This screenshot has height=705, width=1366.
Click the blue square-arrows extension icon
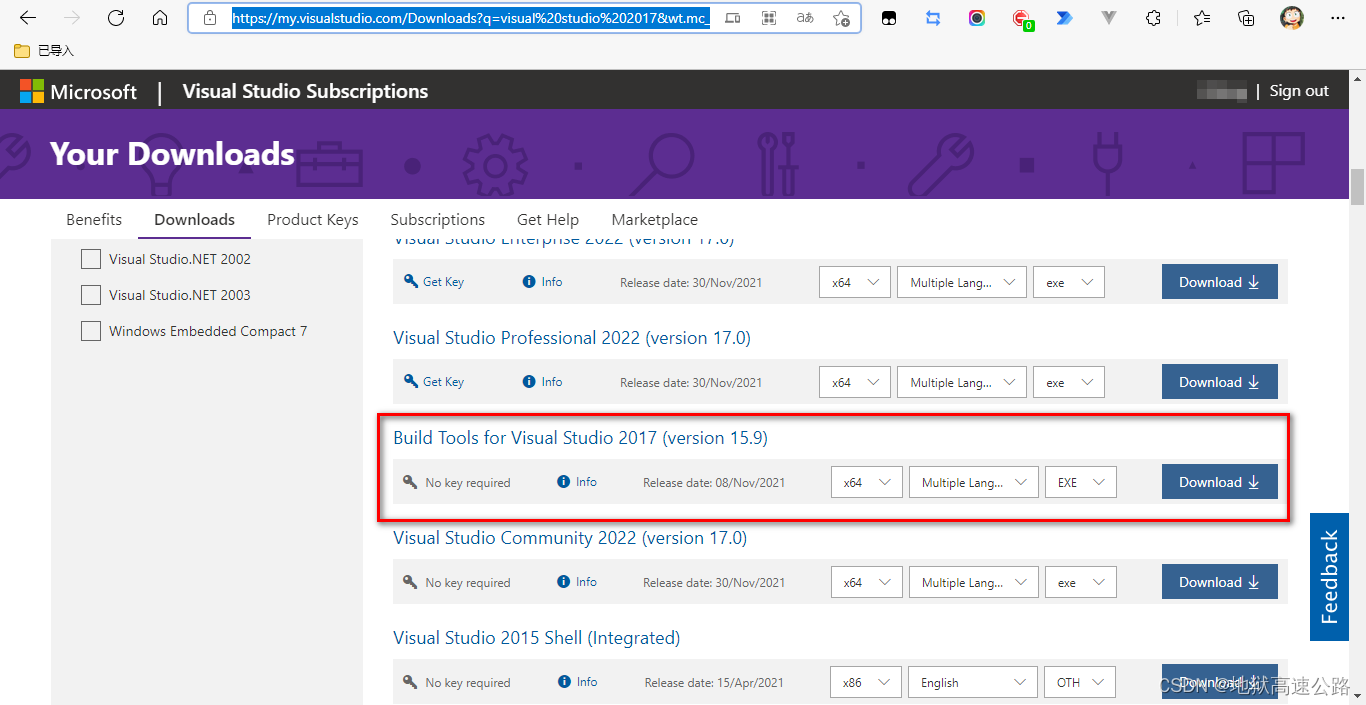[x=933, y=18]
